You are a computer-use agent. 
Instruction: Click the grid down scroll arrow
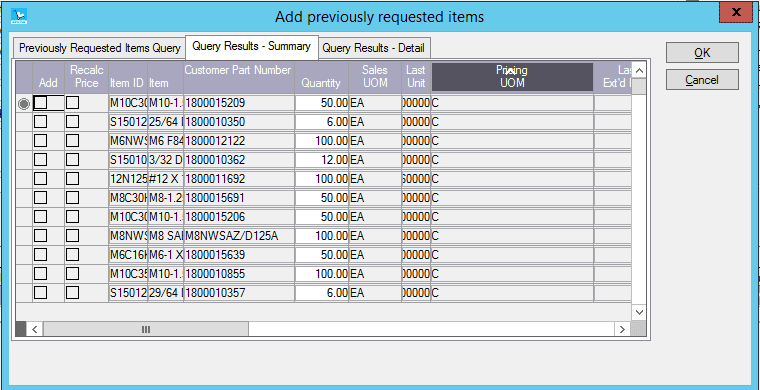639,312
